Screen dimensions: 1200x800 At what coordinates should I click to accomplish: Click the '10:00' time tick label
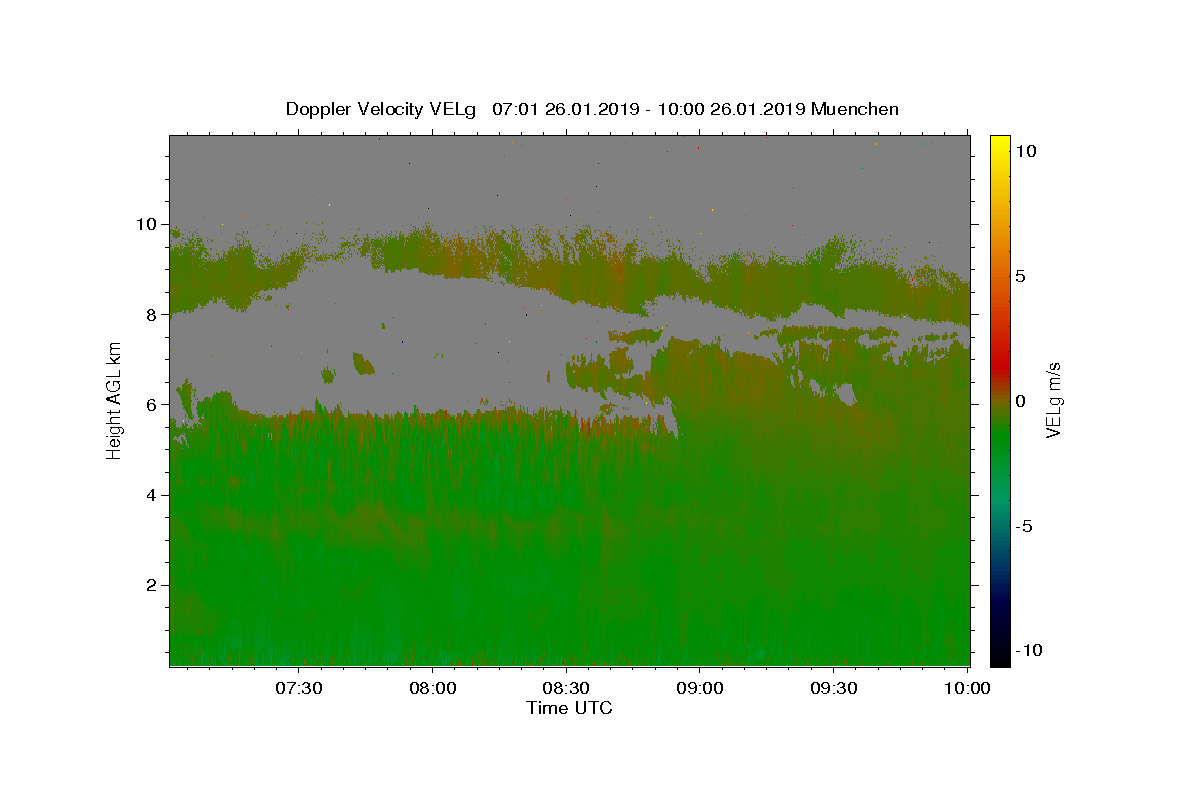coord(968,688)
